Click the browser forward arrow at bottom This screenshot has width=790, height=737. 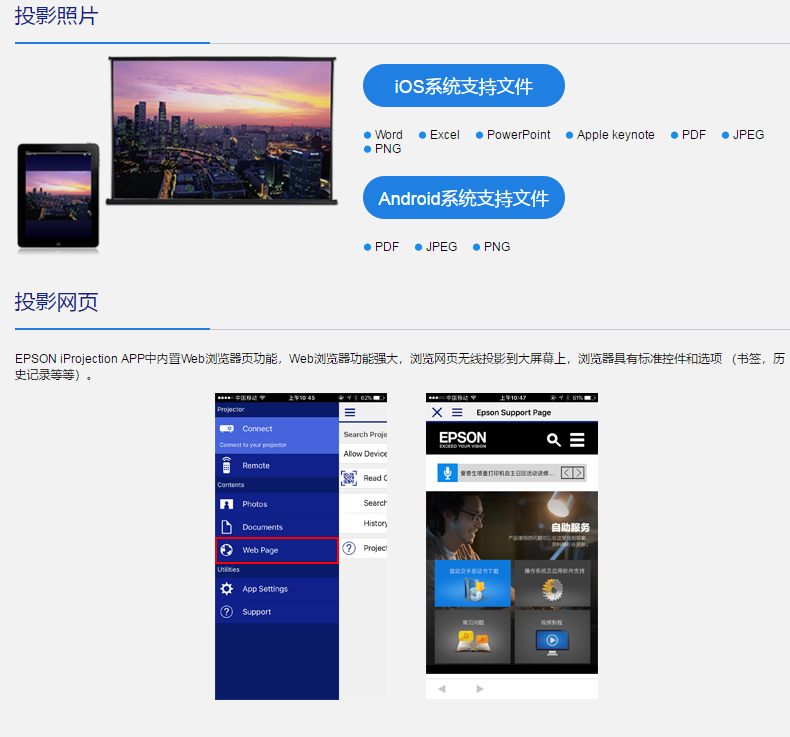tap(480, 689)
